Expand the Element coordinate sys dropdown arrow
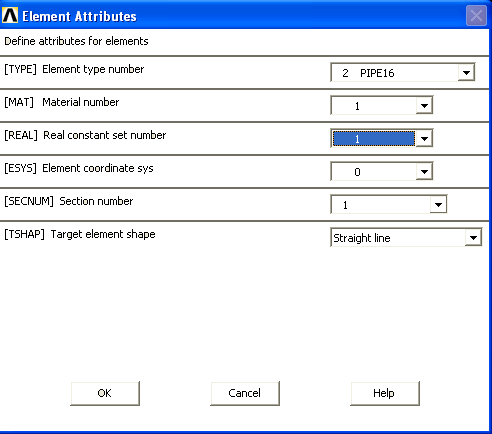The height and width of the screenshot is (434, 492). 424,172
